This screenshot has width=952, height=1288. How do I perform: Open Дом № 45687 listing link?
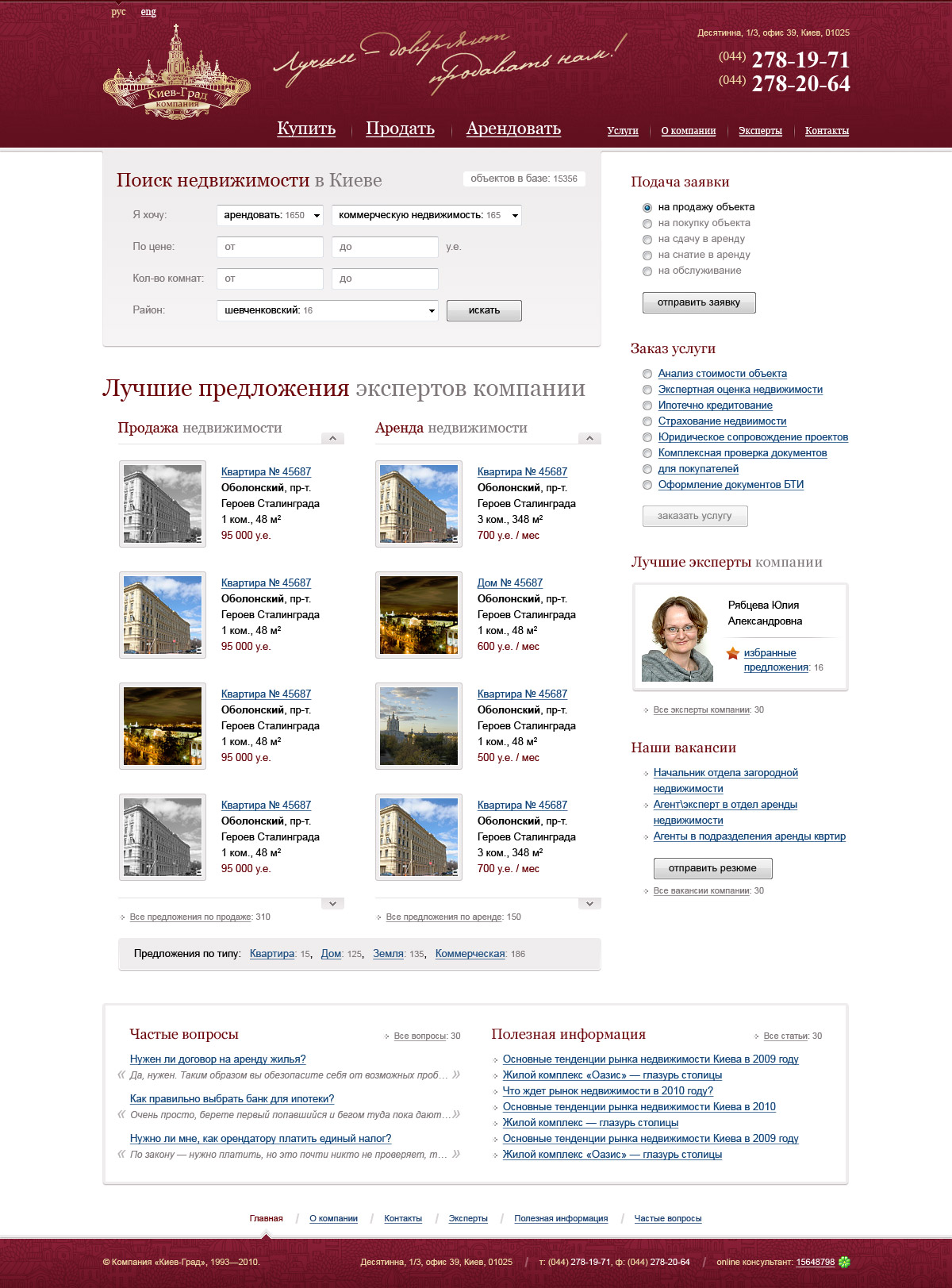click(510, 582)
